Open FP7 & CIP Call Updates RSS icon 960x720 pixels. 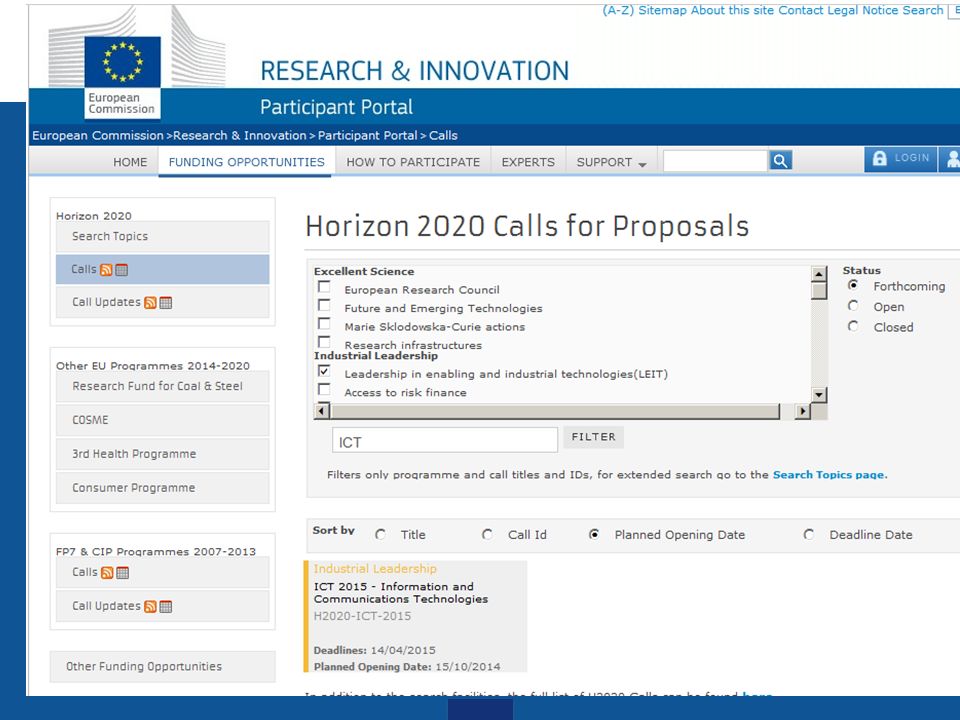click(150, 606)
